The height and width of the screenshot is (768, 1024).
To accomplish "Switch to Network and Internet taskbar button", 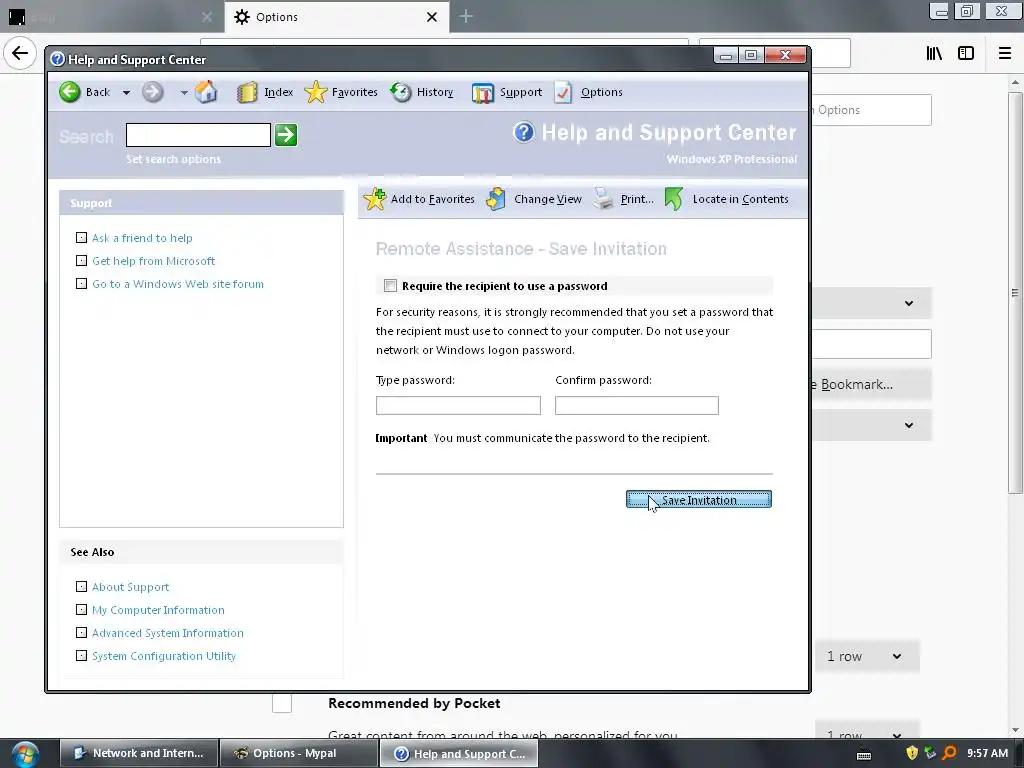I will (138, 754).
